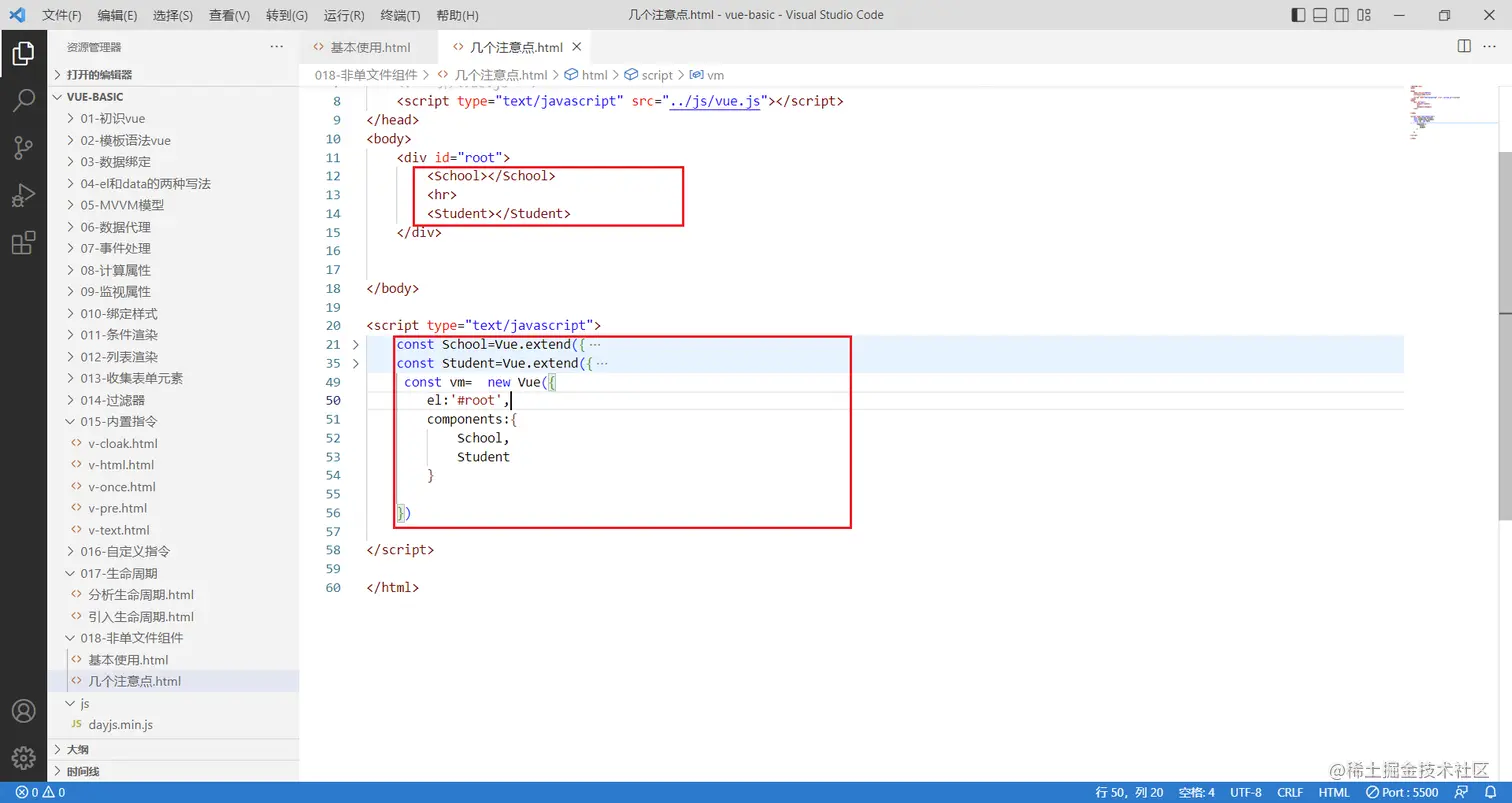Expand the 08-计算属性 folder
Screen dimensions: 1512x803
(x=175, y=270)
